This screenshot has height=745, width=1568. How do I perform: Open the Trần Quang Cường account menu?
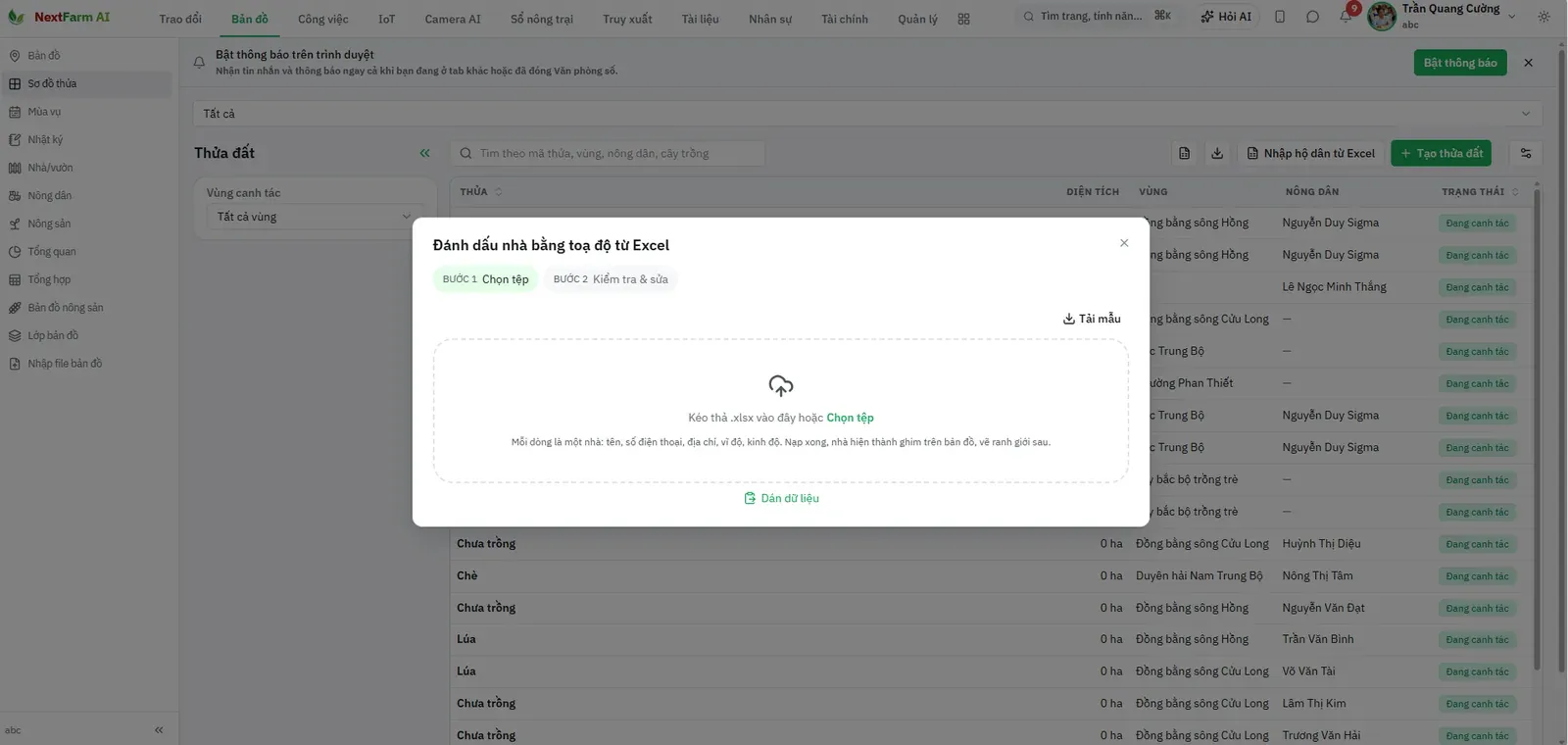1443,16
